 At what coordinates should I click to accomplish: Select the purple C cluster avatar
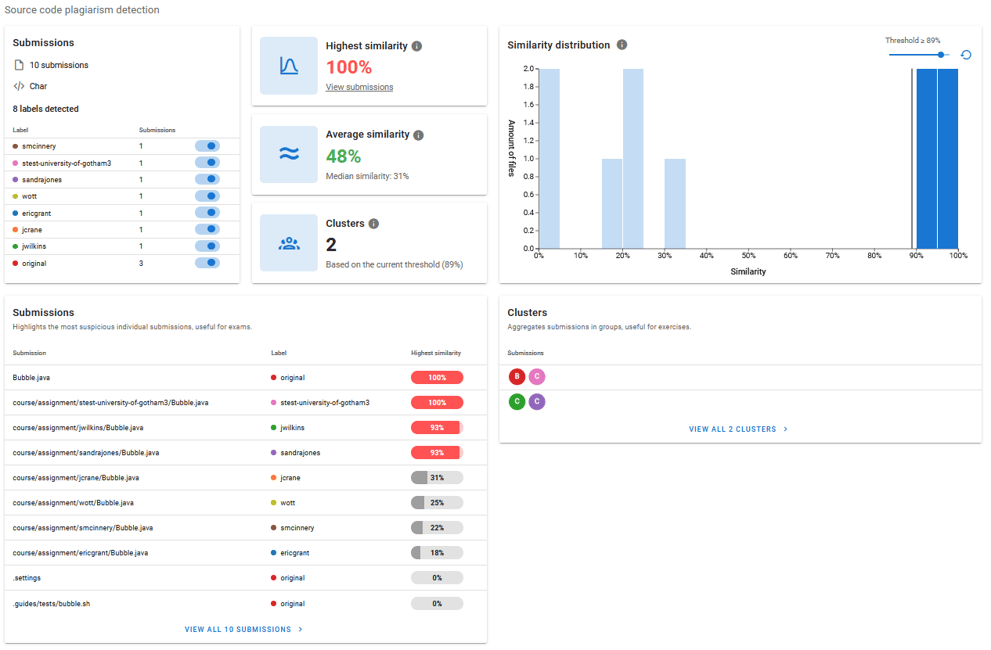(x=537, y=400)
